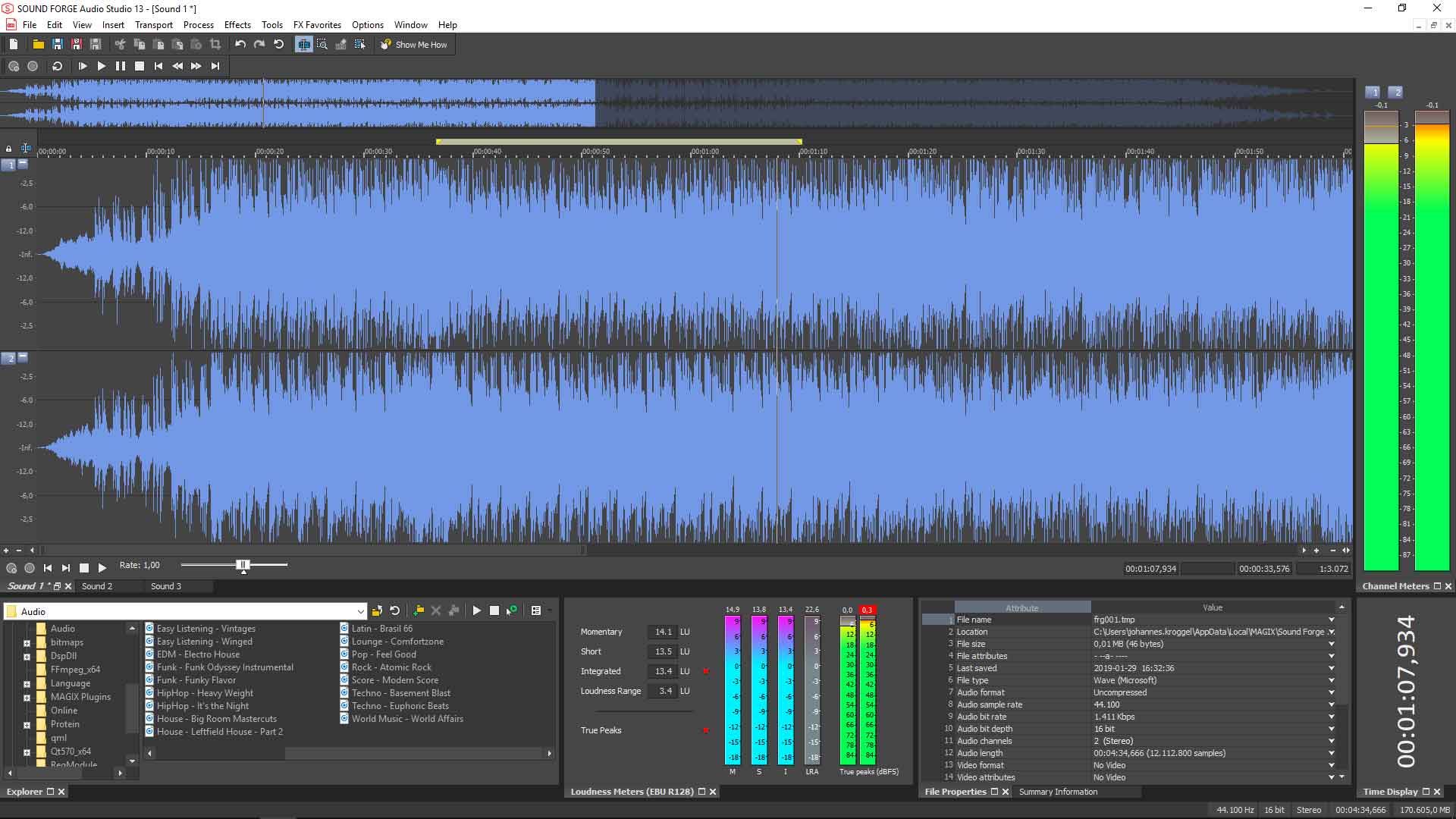The image size is (1456, 819).
Task: Cut the selected audio with the scissors icon
Action: [119, 44]
